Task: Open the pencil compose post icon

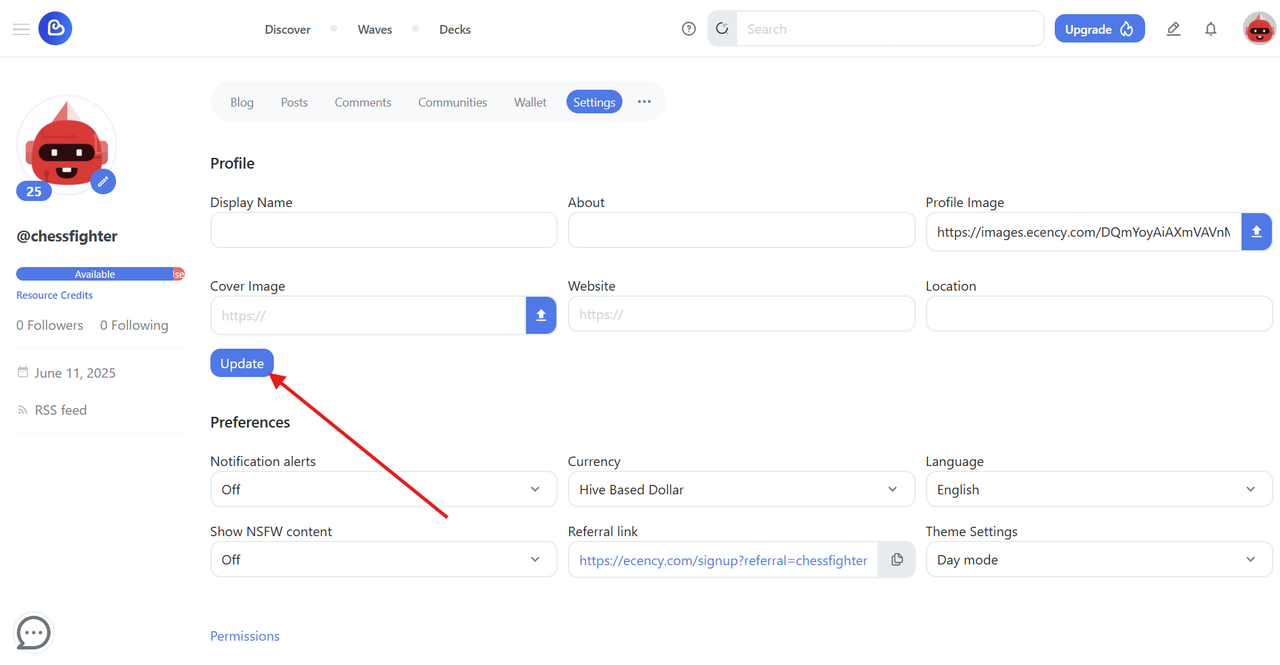Action: (x=1173, y=29)
